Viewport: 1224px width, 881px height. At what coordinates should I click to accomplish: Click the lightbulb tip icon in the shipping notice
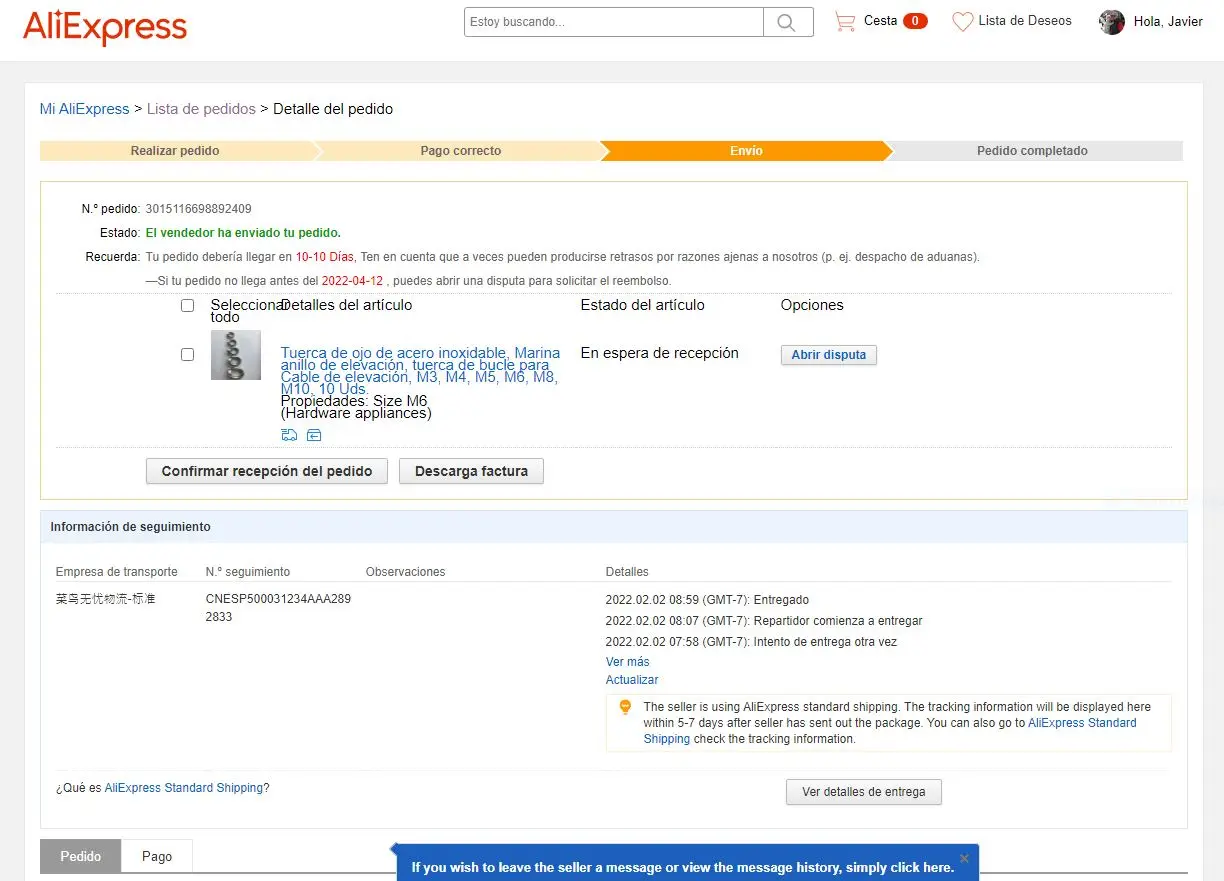626,707
